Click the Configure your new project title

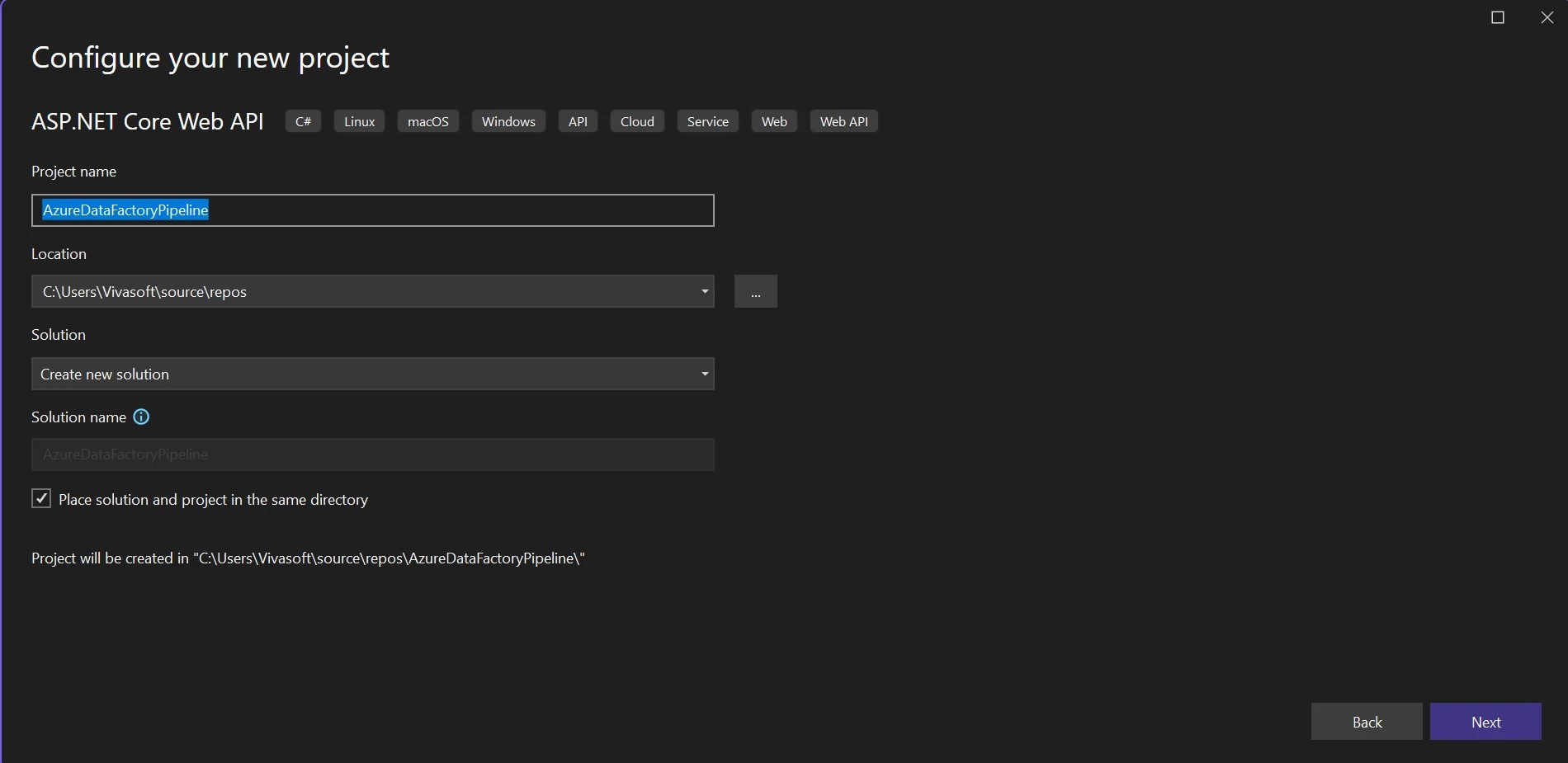[210, 58]
